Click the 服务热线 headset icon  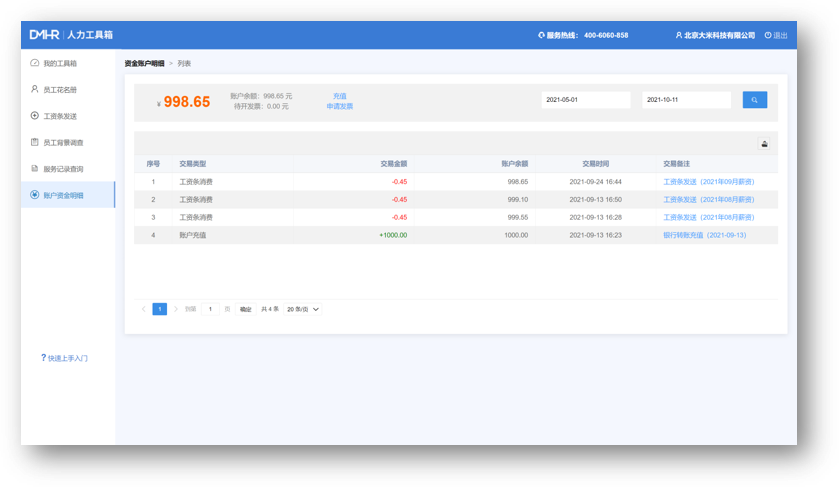point(541,35)
